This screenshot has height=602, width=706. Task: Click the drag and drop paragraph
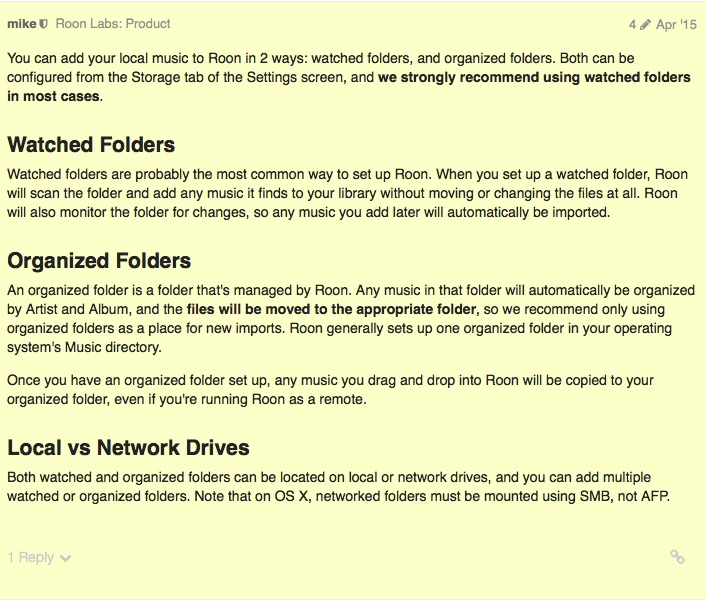coord(330,390)
